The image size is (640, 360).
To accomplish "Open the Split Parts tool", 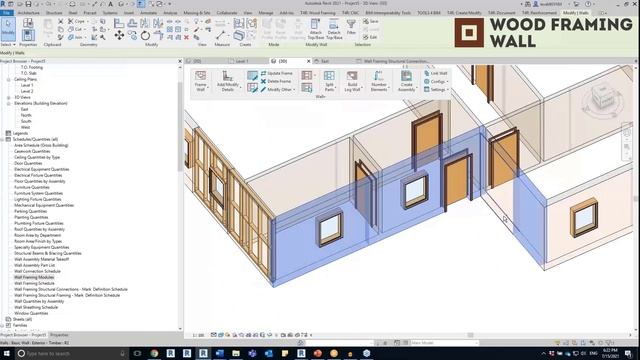I will (x=329, y=81).
